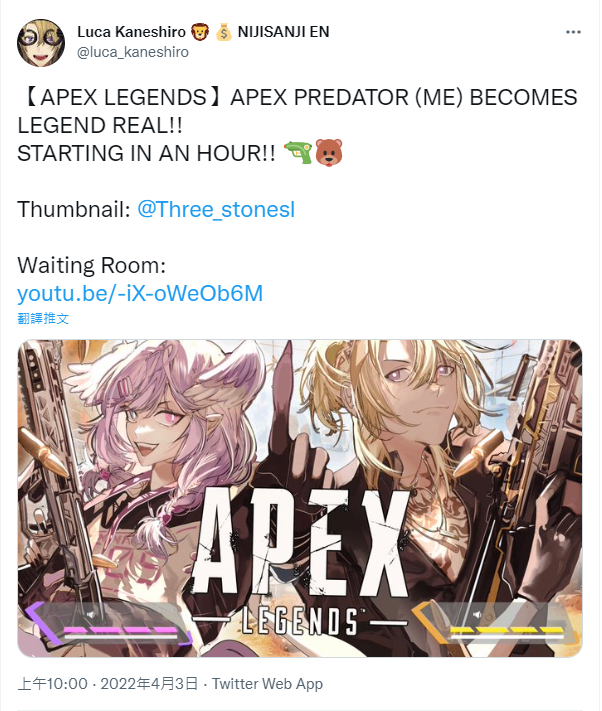Click the water gun emoji in tweet

(x=298, y=152)
